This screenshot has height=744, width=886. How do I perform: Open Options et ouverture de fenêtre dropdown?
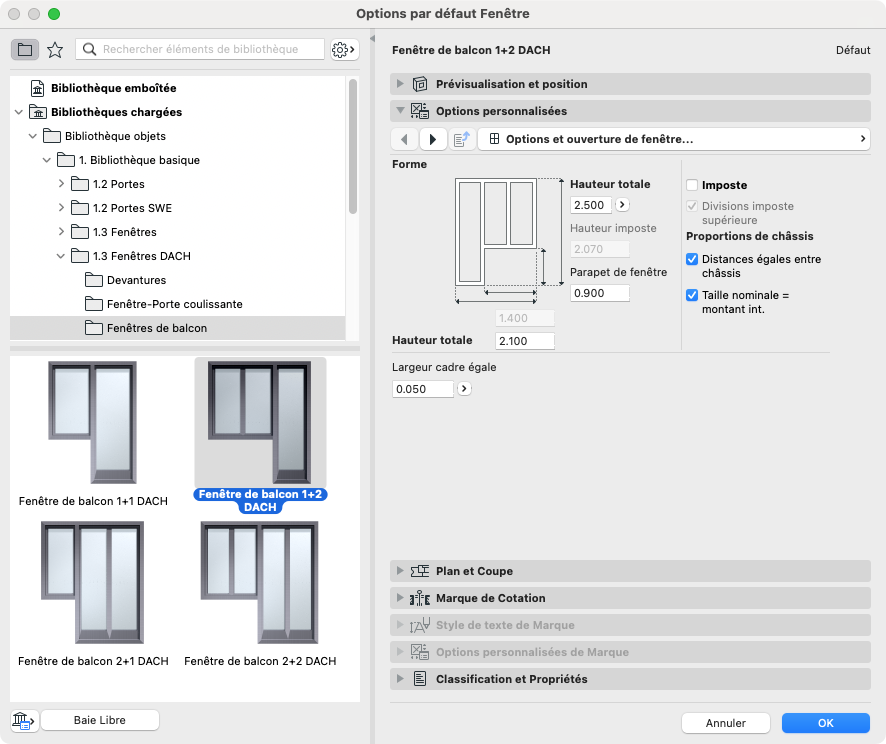coord(674,139)
